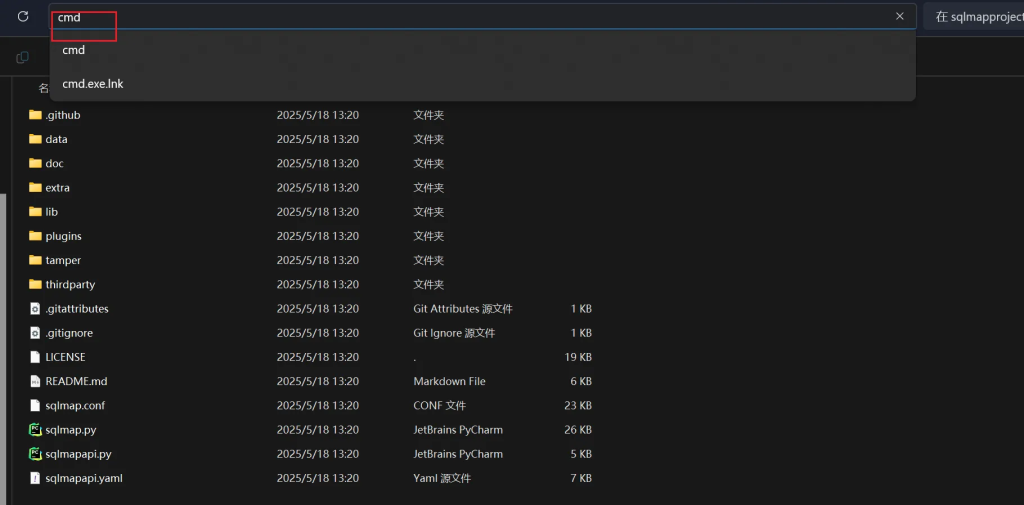Click the Git Attributes 源文件 type text

(463, 308)
